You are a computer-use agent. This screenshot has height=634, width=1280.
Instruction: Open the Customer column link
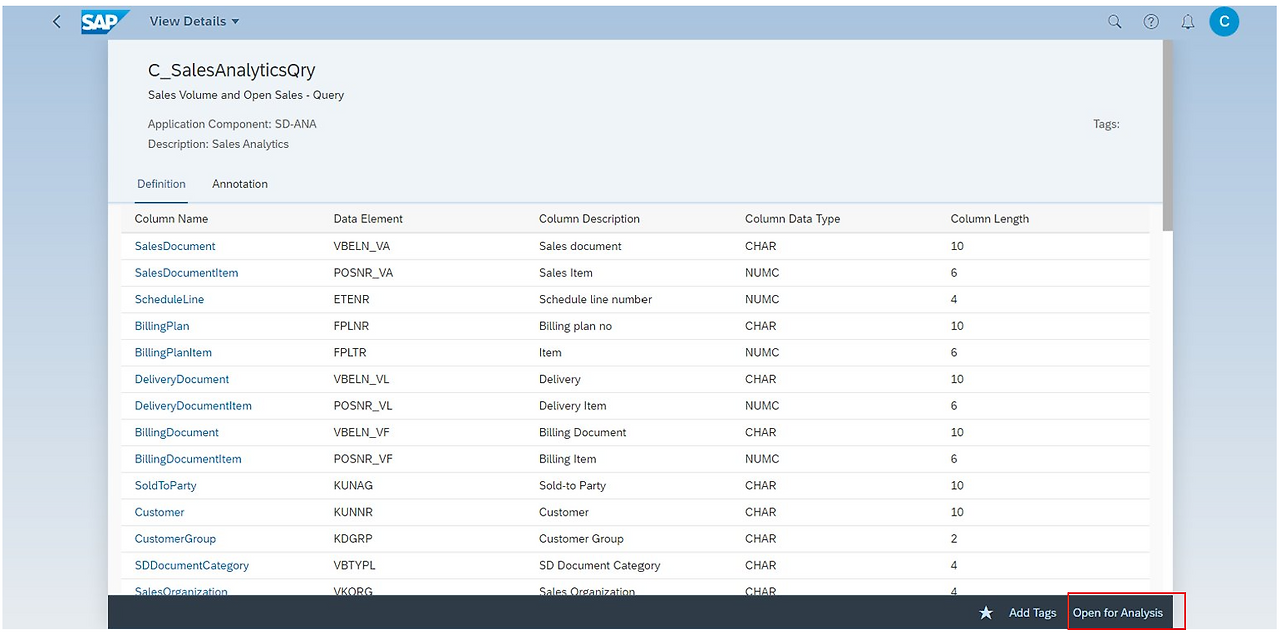(x=158, y=512)
